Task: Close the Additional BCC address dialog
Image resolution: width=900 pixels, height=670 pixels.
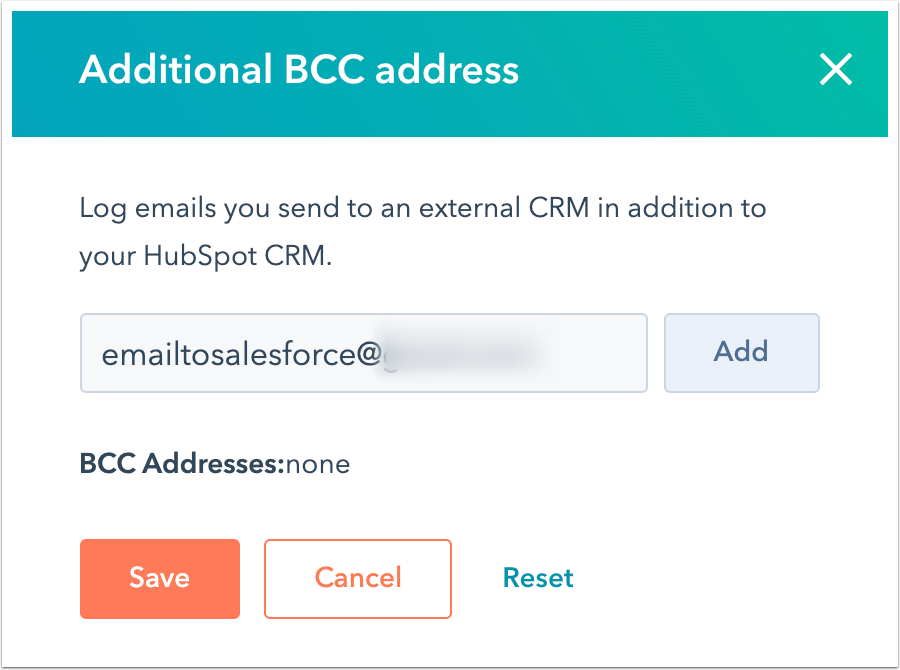Action: 836,69
